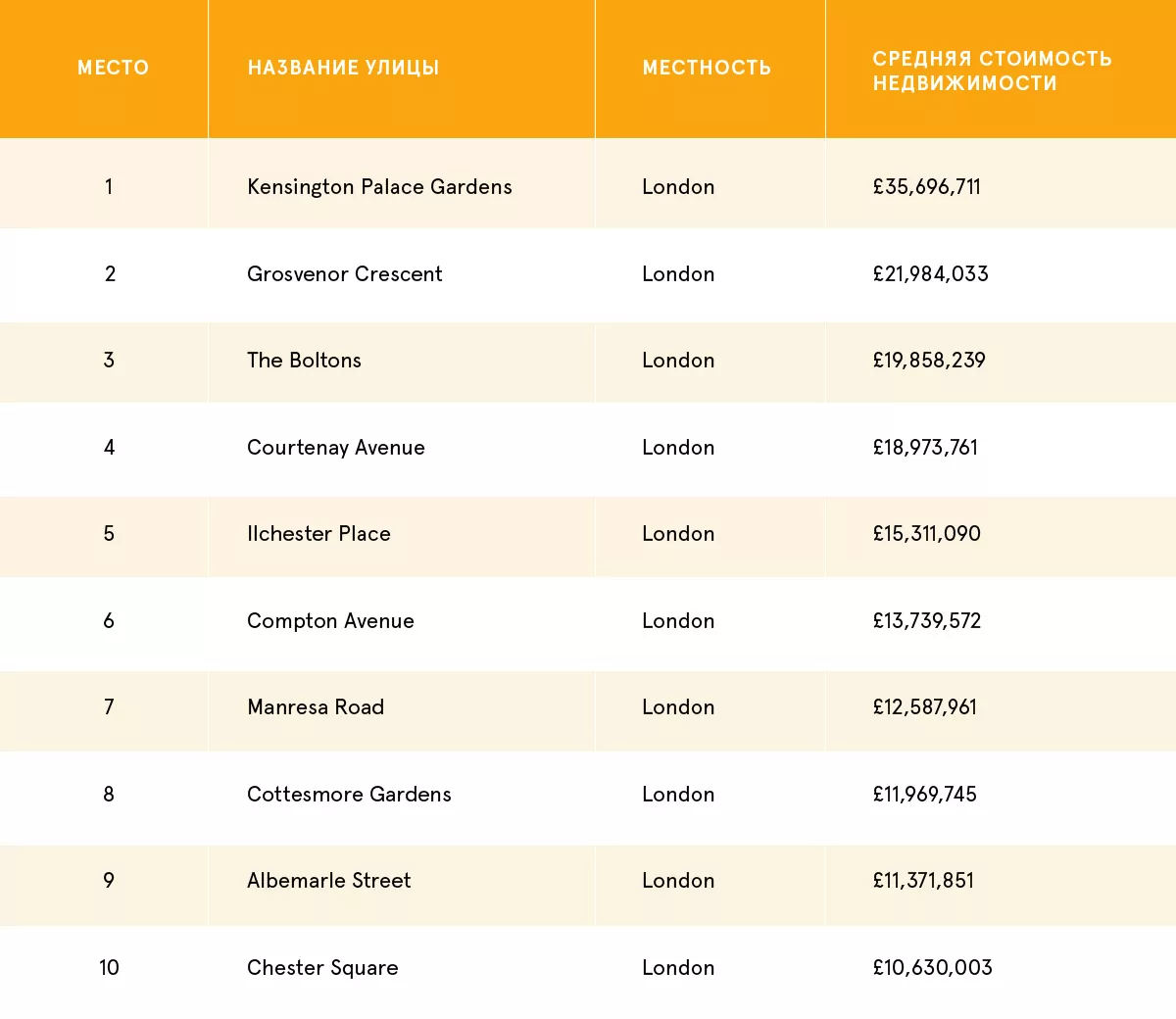Screen dimensions: 1176x1019
Task: Click the СРЕДНЯЯ СТОИМОСТЬ НЕДВИЖИМОСТИ header
Action: (992, 71)
